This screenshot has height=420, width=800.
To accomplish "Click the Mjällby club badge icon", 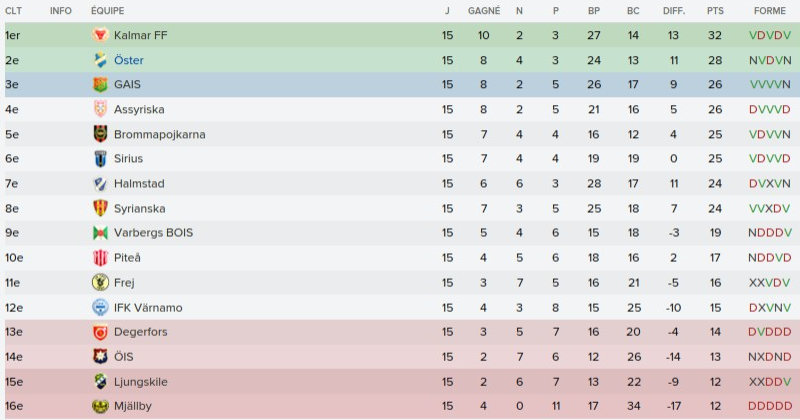I will click(99, 406).
